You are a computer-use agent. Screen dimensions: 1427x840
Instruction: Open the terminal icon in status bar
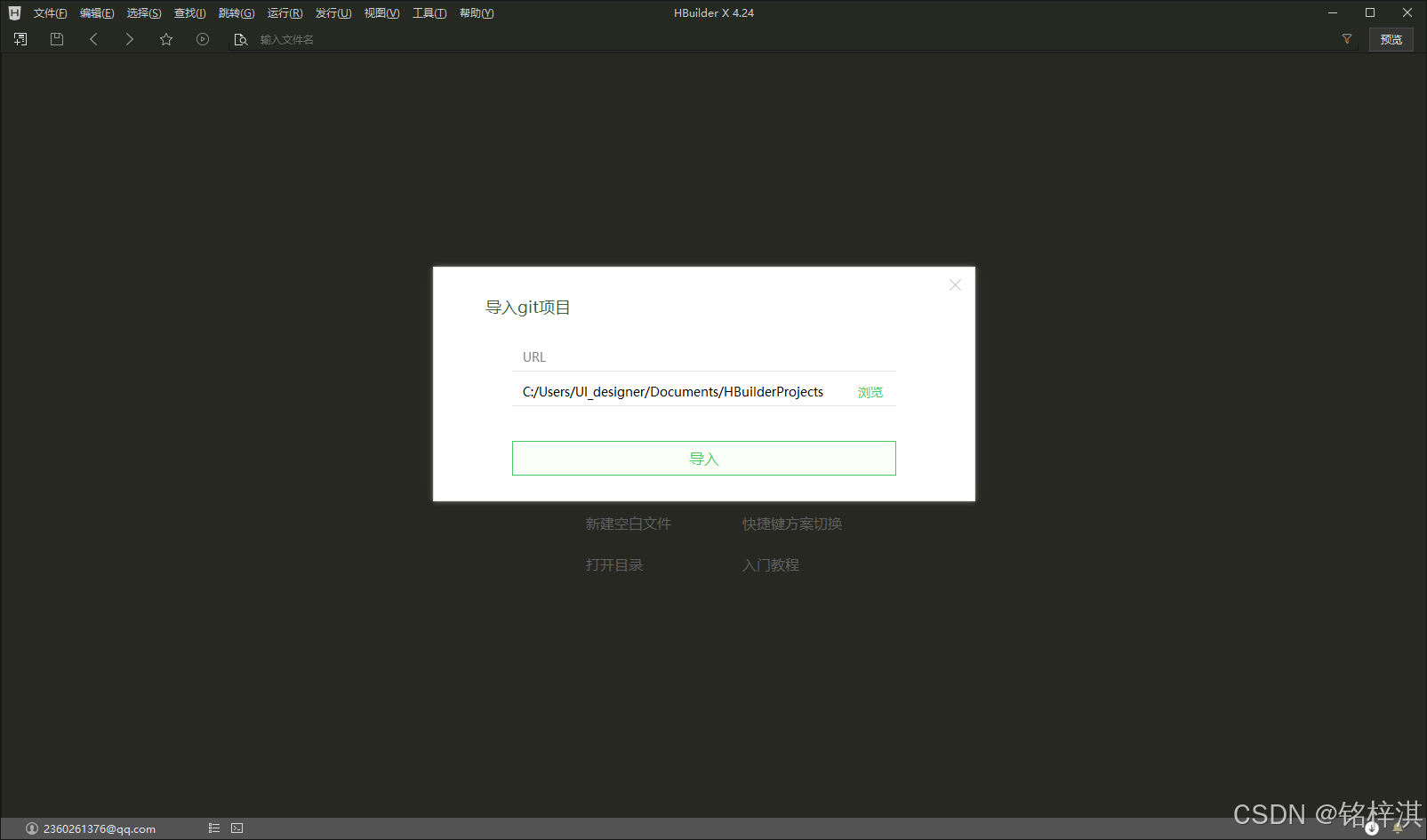(x=236, y=828)
